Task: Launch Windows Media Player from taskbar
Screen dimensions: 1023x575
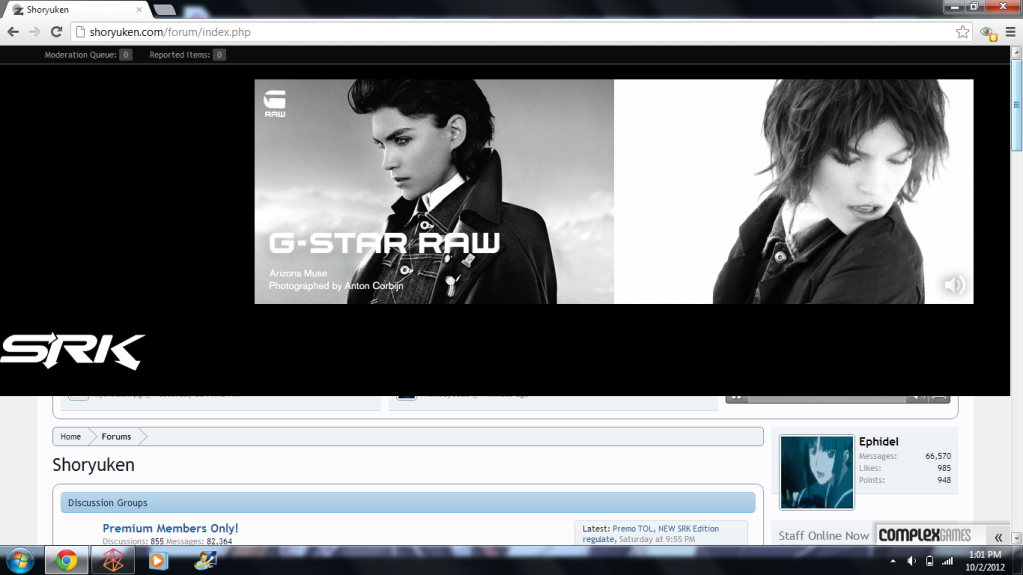Action: [158, 561]
